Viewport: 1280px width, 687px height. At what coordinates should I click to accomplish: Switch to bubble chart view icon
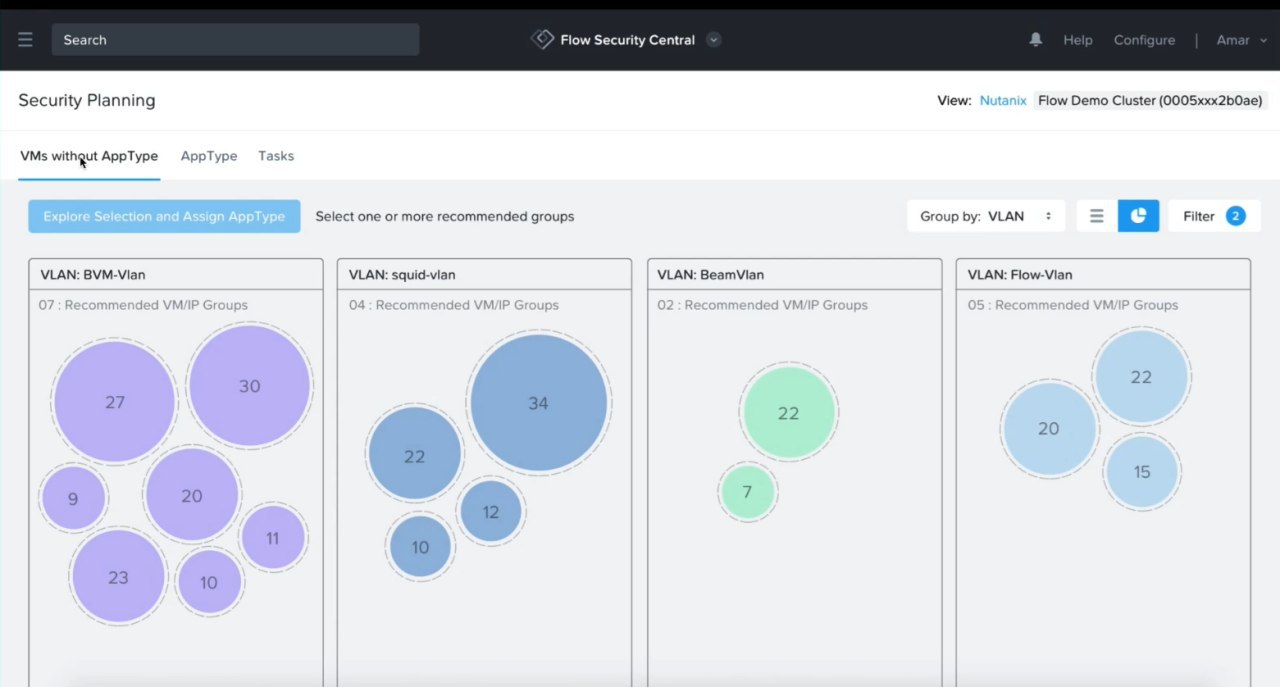[x=1138, y=216]
